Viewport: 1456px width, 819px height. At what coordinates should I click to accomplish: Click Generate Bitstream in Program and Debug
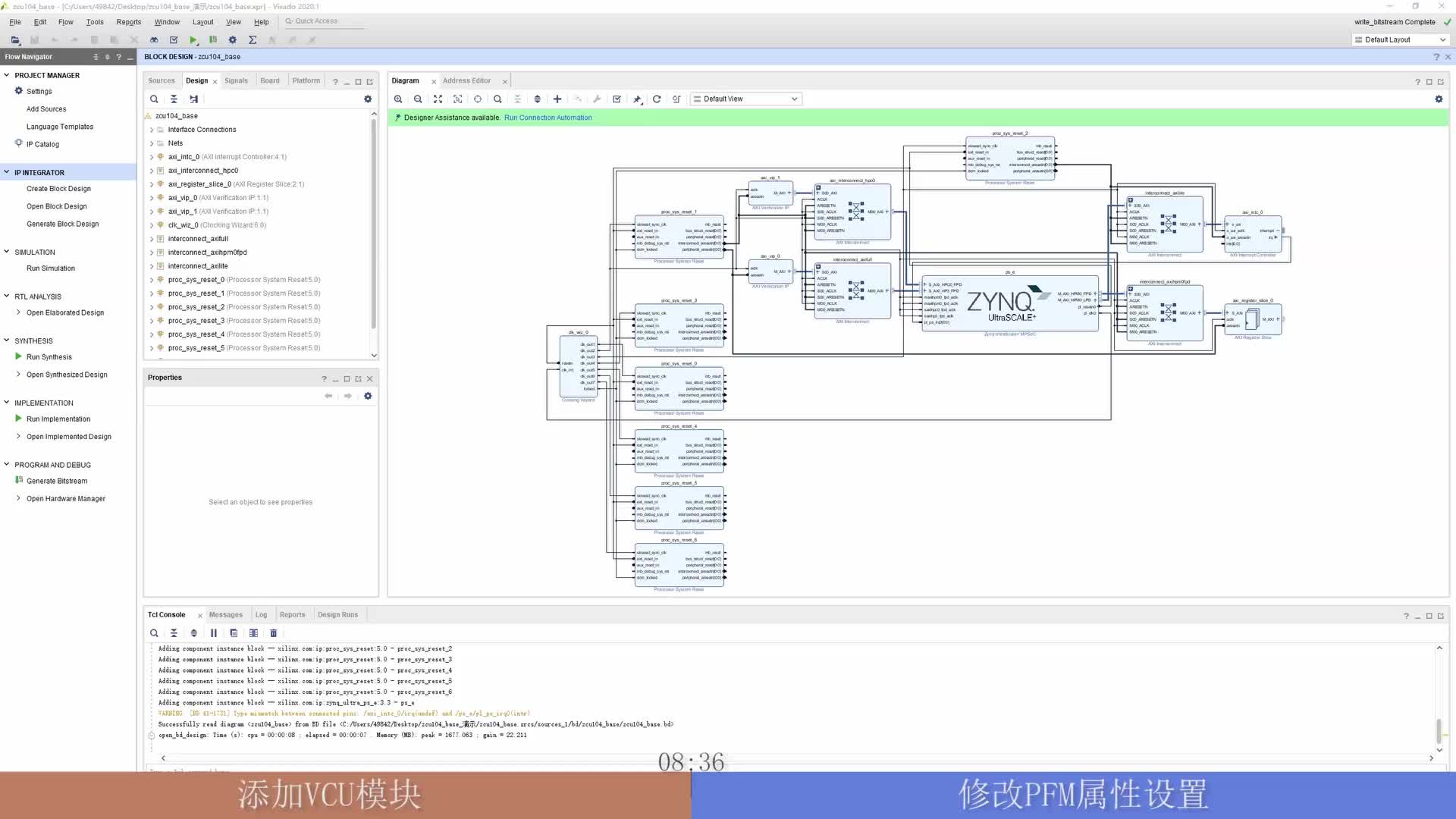tap(56, 481)
